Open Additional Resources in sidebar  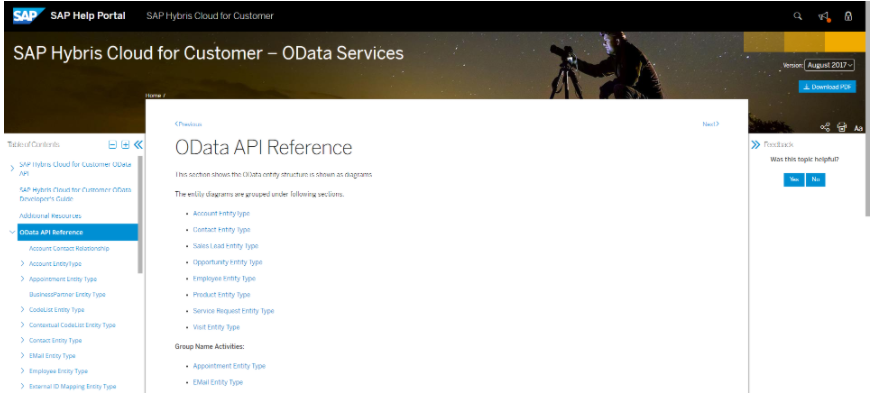point(50,215)
